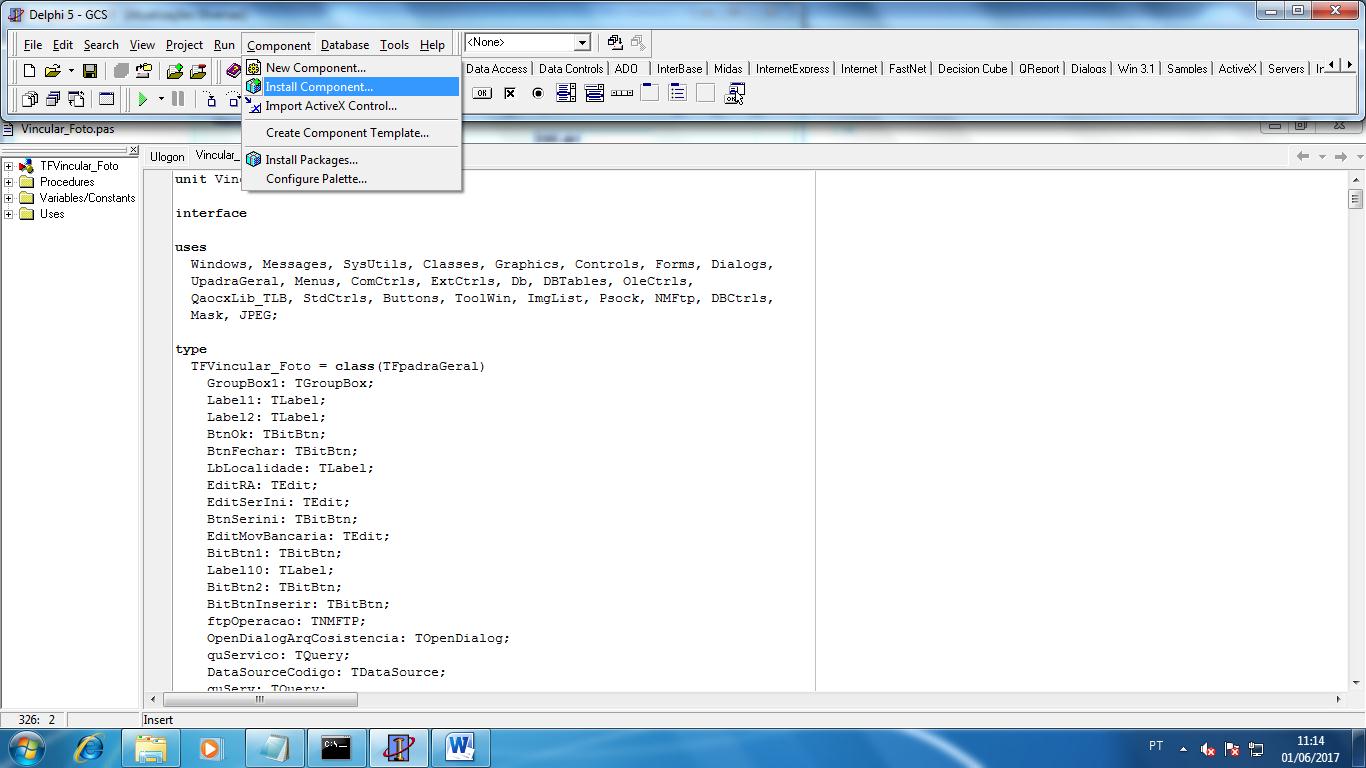
Task: Select the OK button component icon
Action: click(482, 94)
